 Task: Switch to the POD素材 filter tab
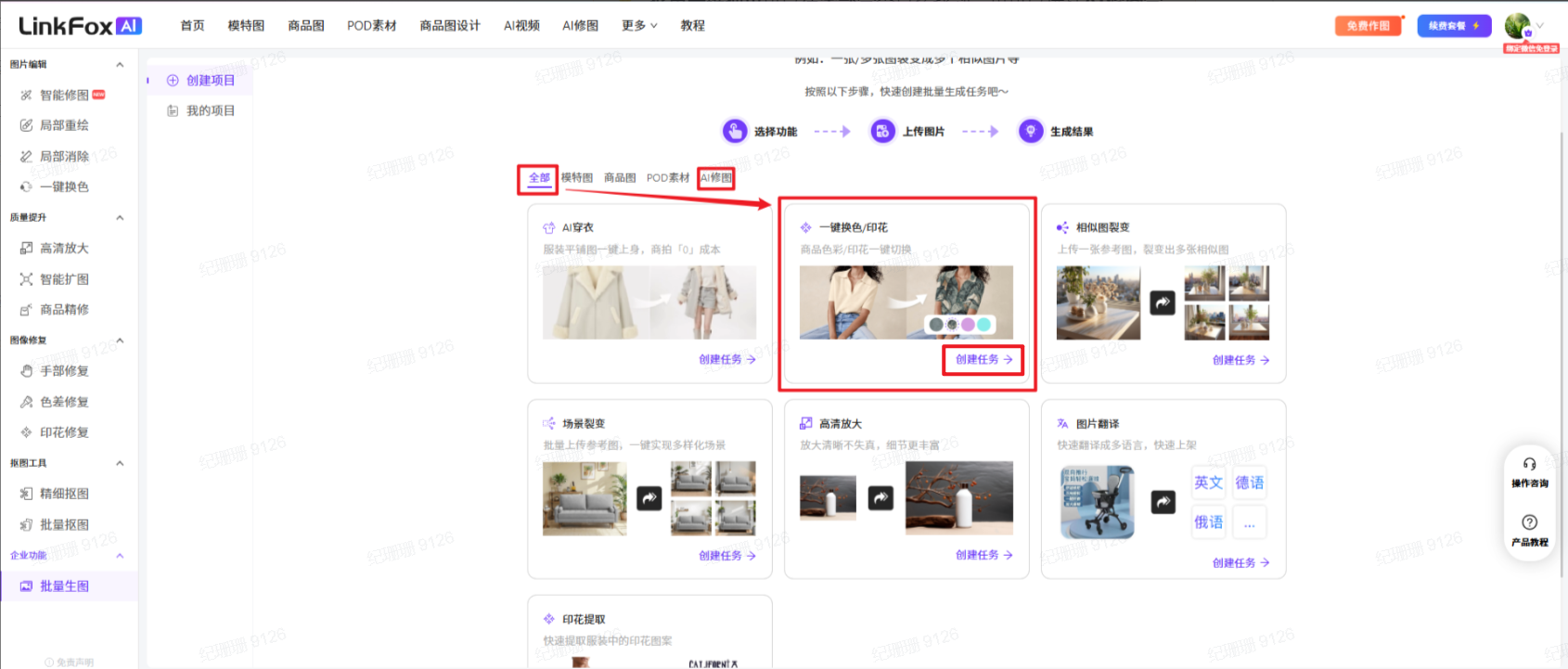[x=668, y=177]
